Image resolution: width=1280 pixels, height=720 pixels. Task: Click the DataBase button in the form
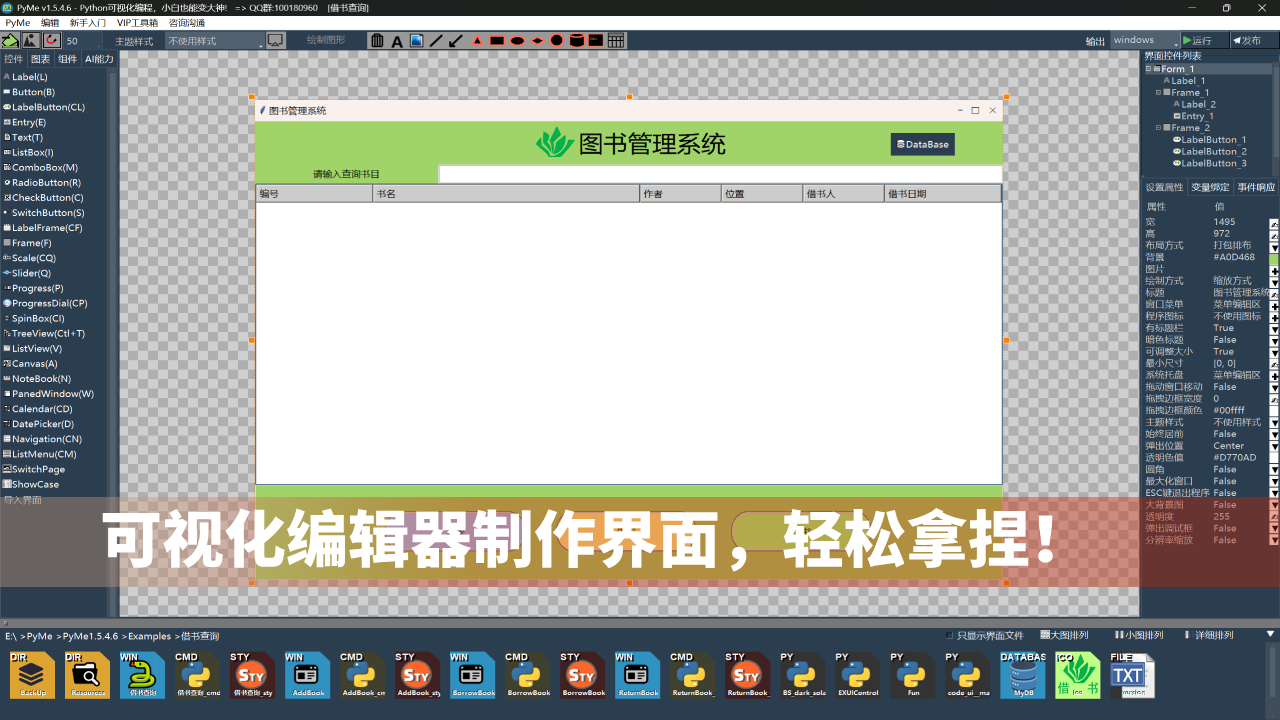pos(921,144)
